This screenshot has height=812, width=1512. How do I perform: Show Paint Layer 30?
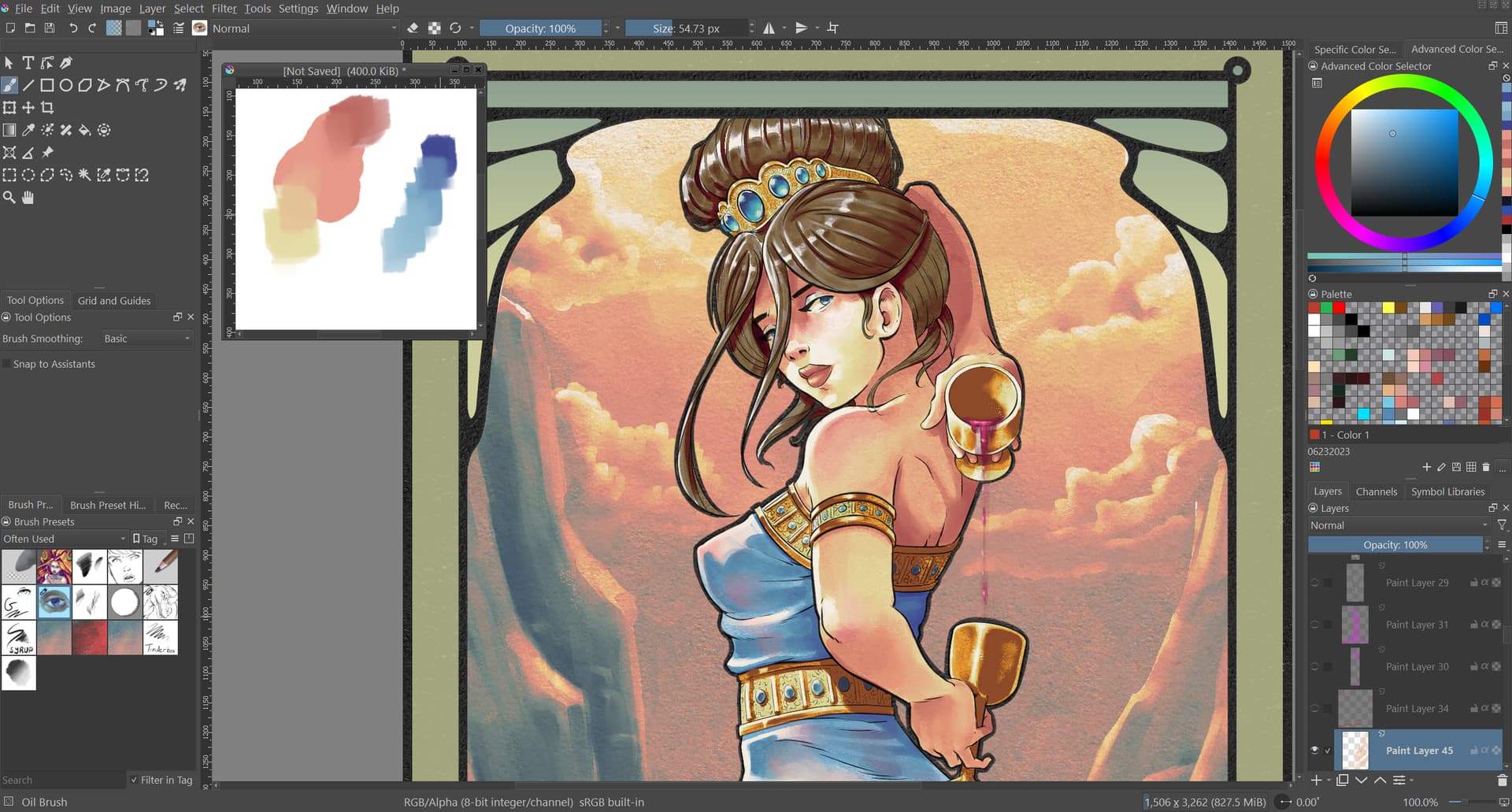point(1314,666)
